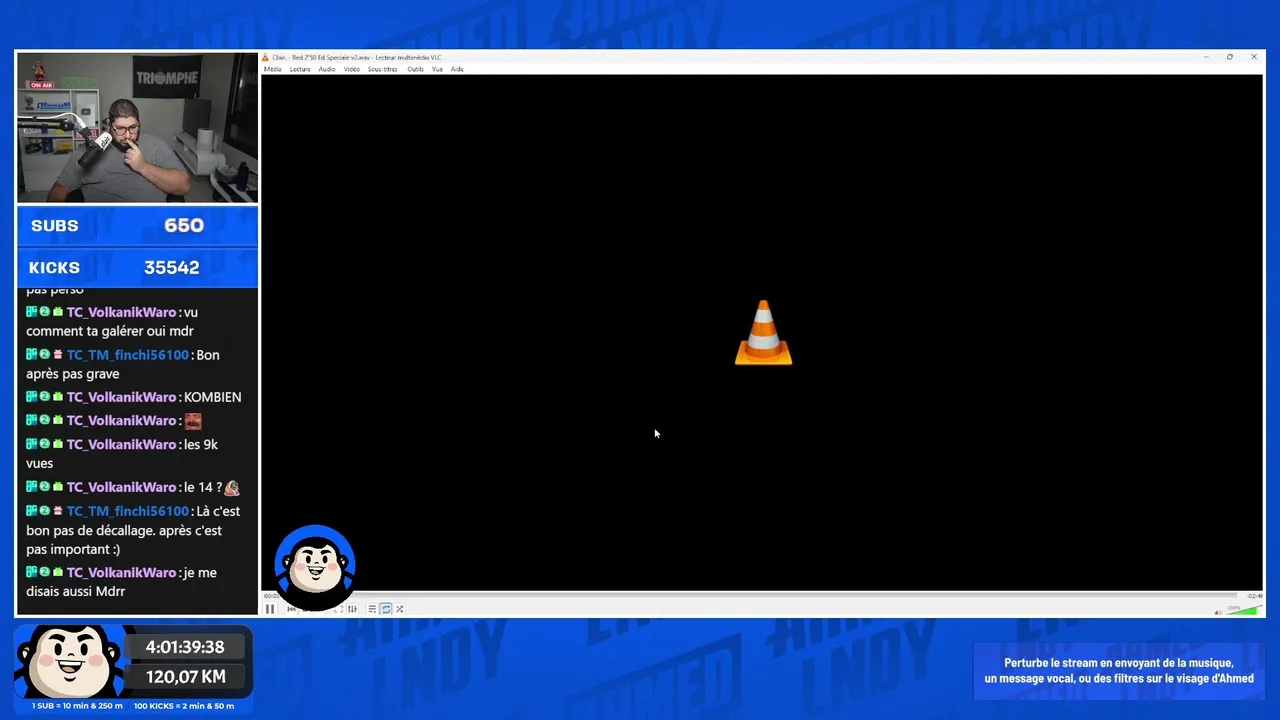The height and width of the screenshot is (720, 1280).
Task: Click the 120,07 KM distance counter
Action: [185, 677]
